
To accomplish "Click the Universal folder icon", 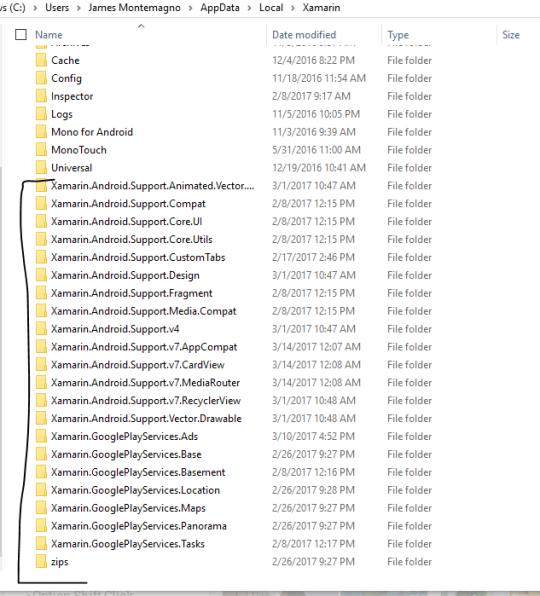I will (x=41, y=167).
